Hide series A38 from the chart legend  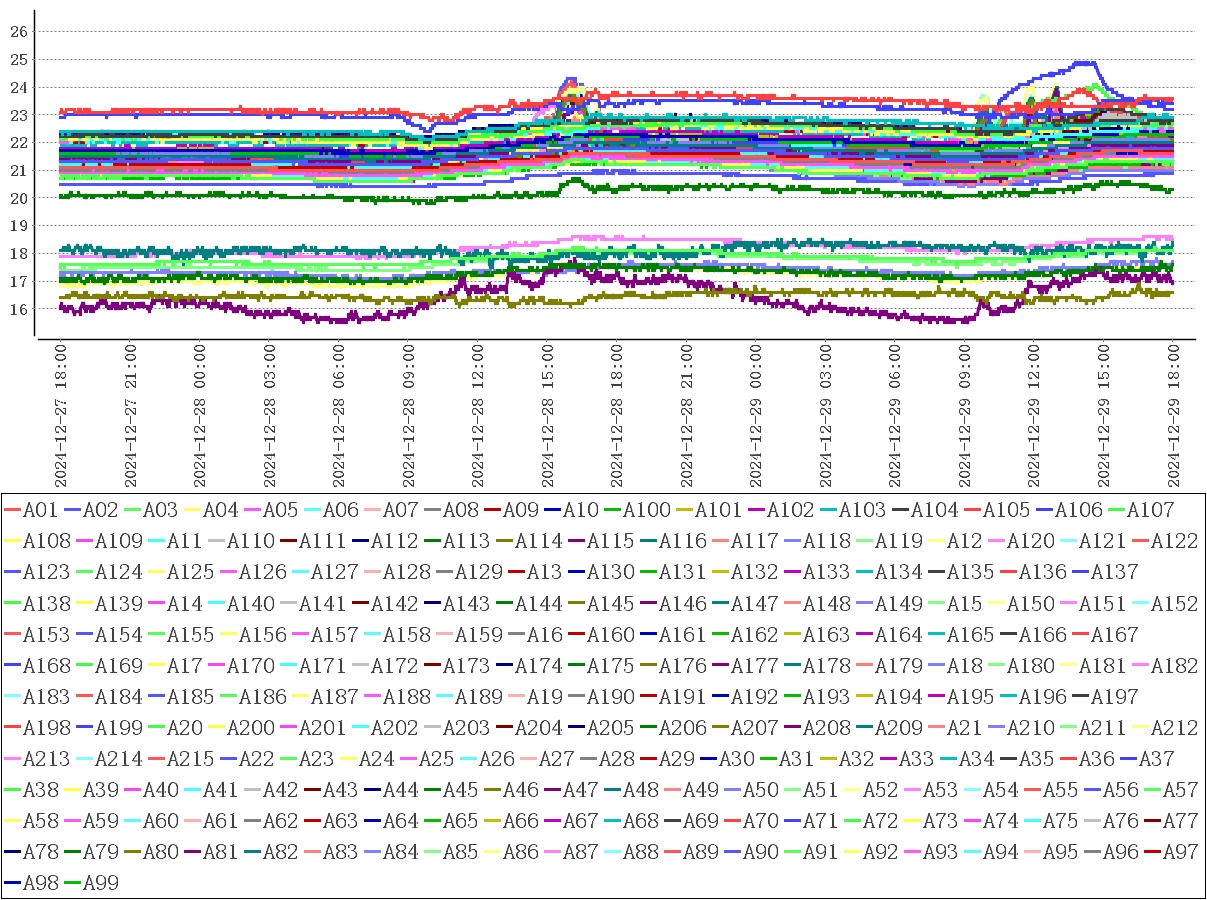40,790
